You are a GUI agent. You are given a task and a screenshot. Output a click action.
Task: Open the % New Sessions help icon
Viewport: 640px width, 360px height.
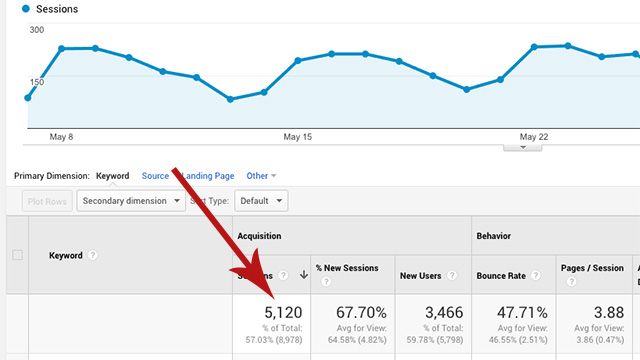(326, 281)
